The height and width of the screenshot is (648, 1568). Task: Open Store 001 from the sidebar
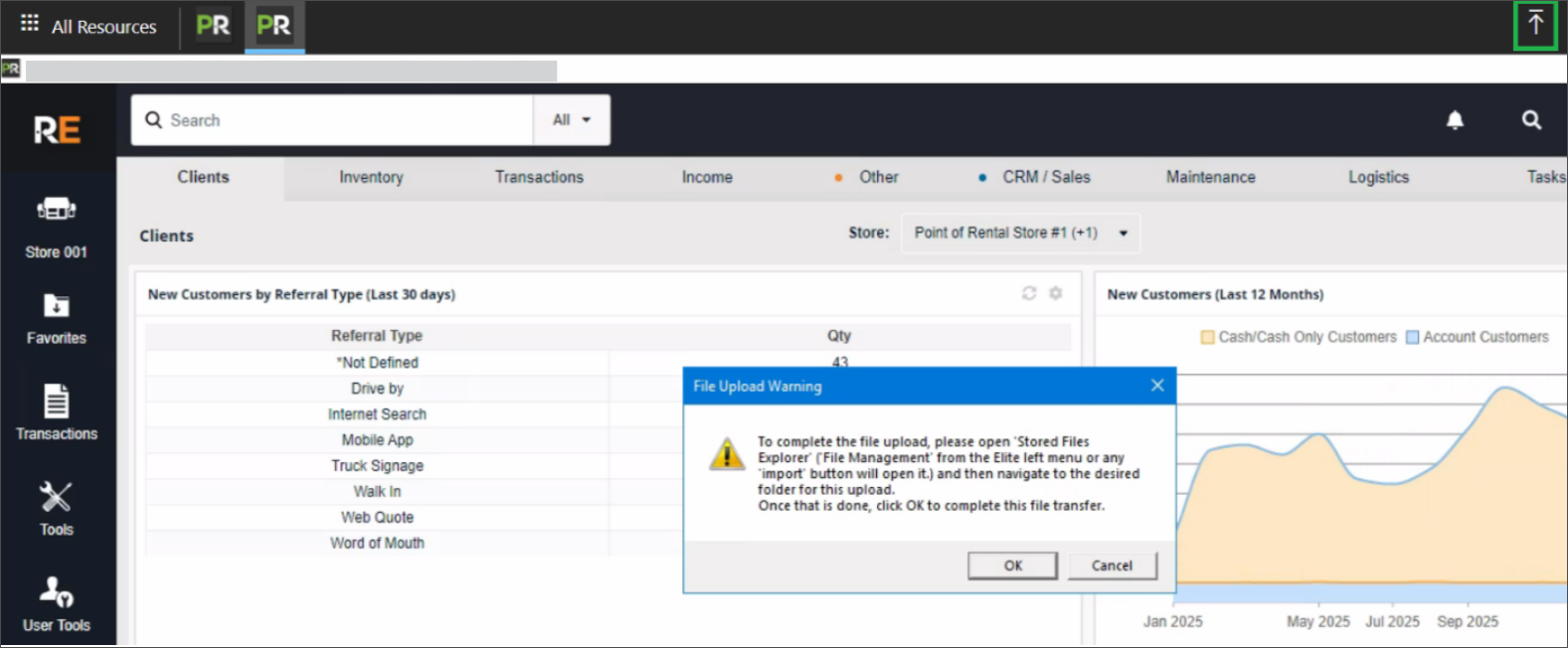(57, 227)
